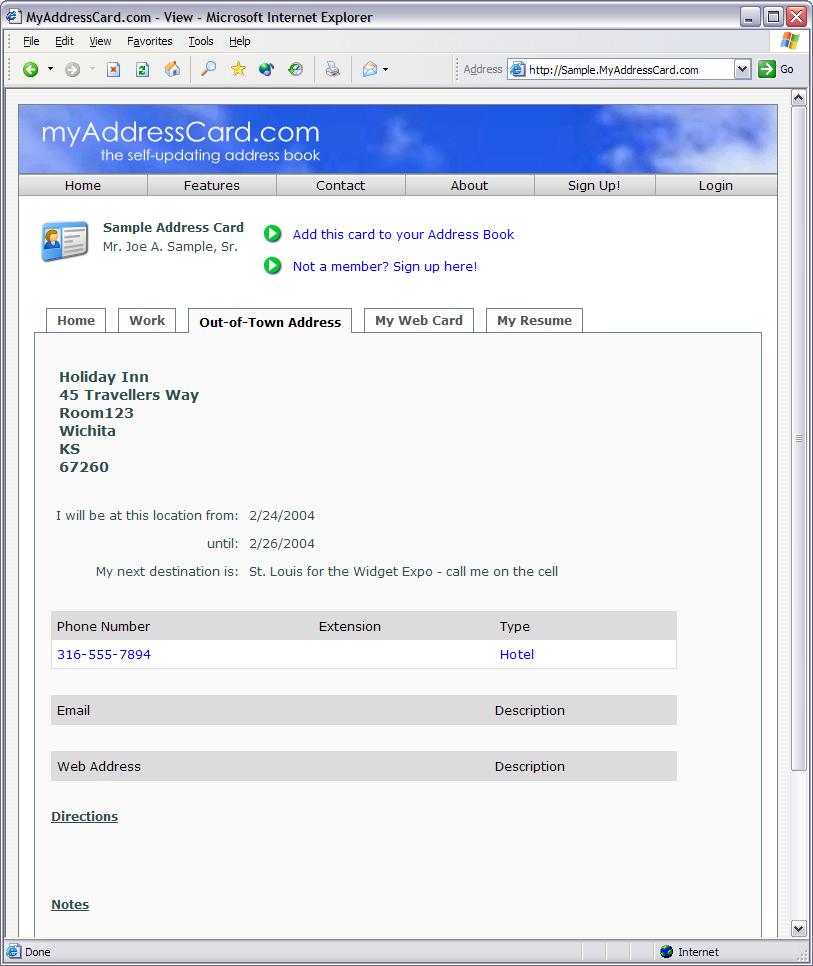This screenshot has height=966, width=813.
Task: Click the zip code 67260
Action: [84, 467]
